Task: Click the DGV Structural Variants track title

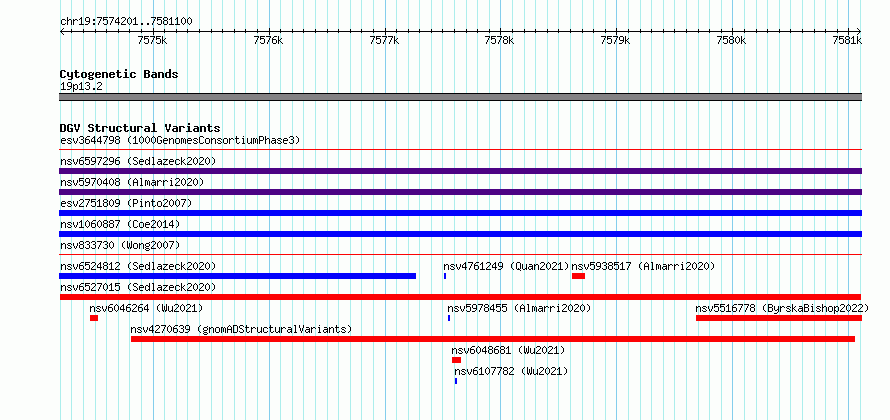Action: (140, 128)
